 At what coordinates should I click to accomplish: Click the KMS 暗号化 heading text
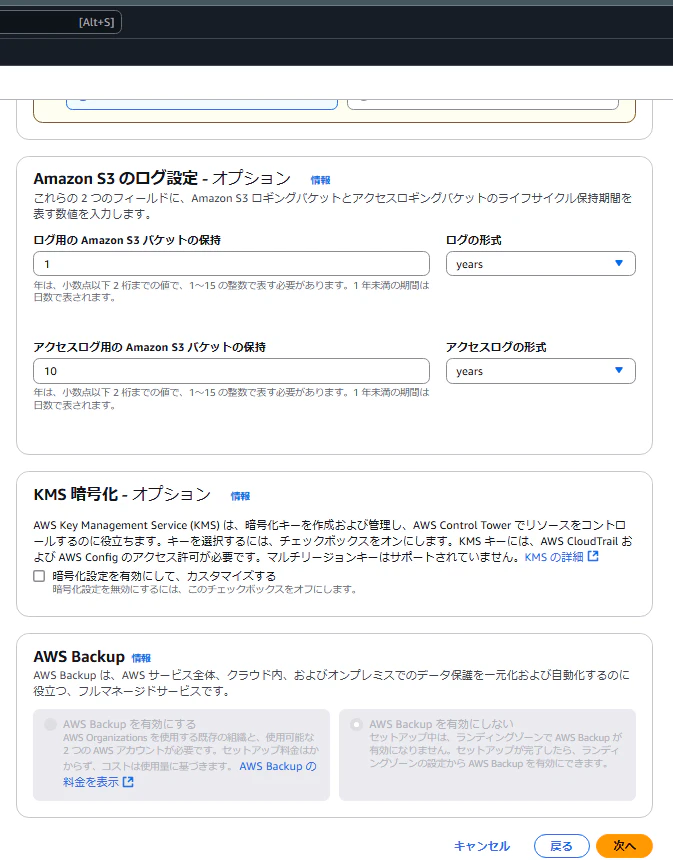click(x=76, y=494)
